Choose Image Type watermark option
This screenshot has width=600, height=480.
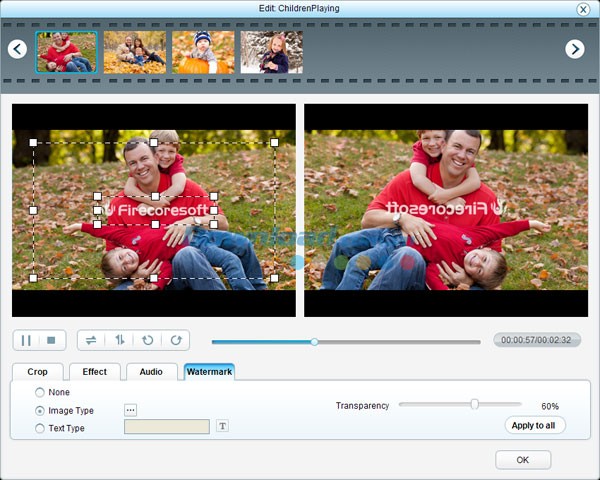(40, 410)
